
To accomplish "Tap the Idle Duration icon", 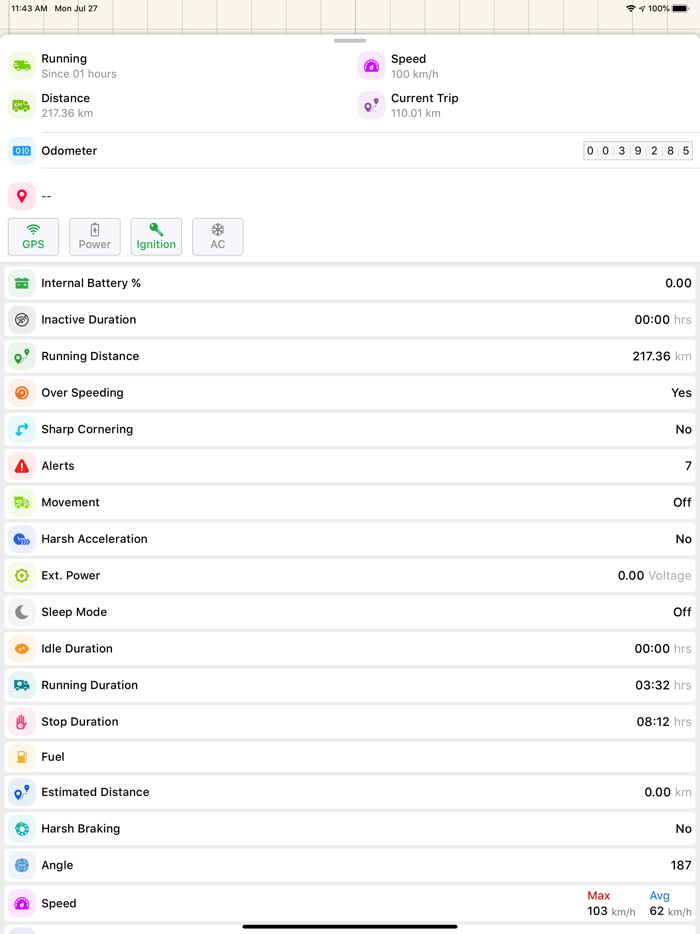I will coord(22,649).
